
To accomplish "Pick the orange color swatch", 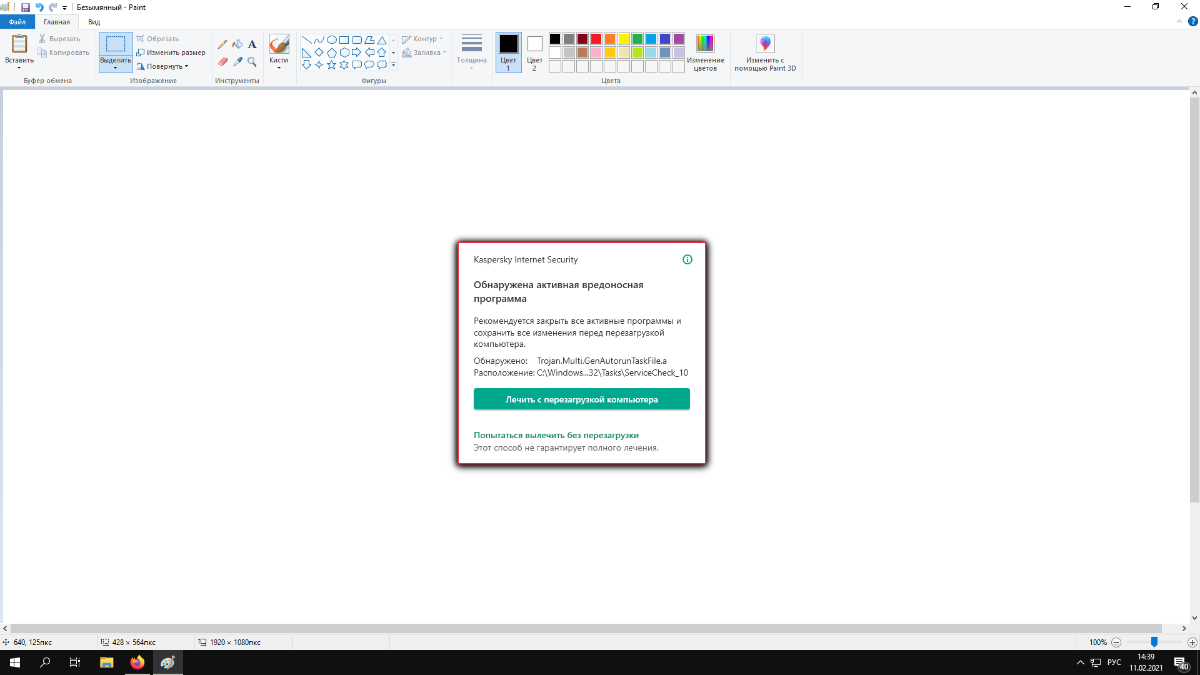I will [x=609, y=38].
